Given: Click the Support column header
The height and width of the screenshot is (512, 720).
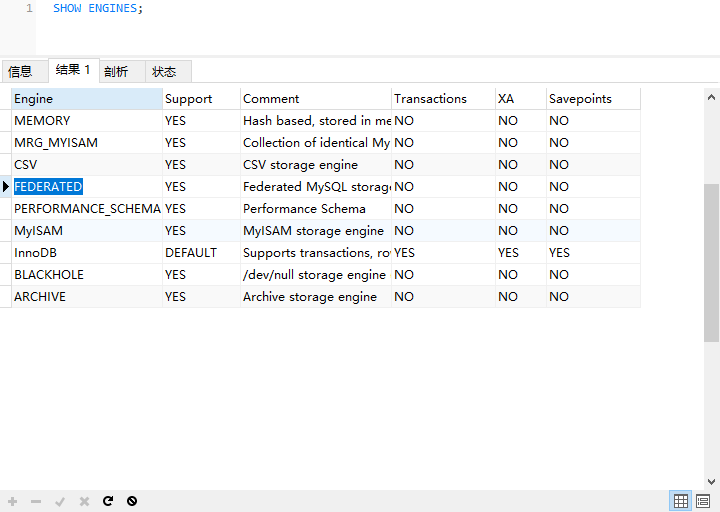Looking at the screenshot, I should click(200, 99).
